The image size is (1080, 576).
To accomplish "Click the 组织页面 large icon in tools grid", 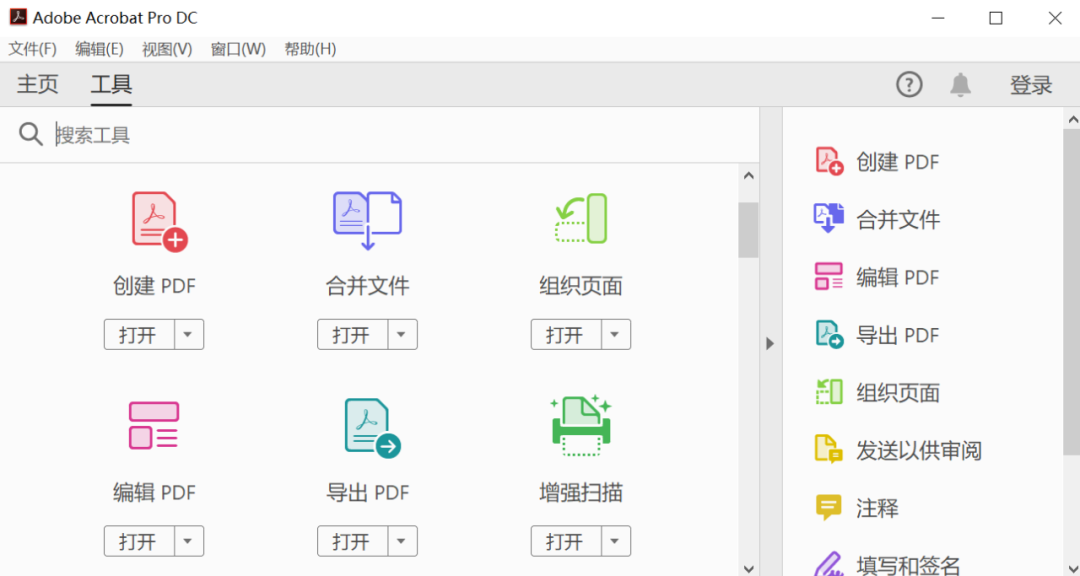I will (x=581, y=218).
